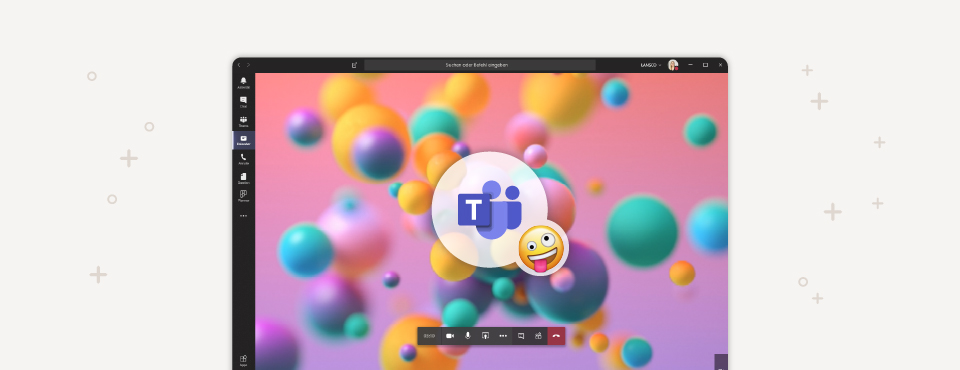Viewport: 960px width, 370px height.
Task: Click the new chat compose icon
Action: pyautogui.click(x=354, y=65)
